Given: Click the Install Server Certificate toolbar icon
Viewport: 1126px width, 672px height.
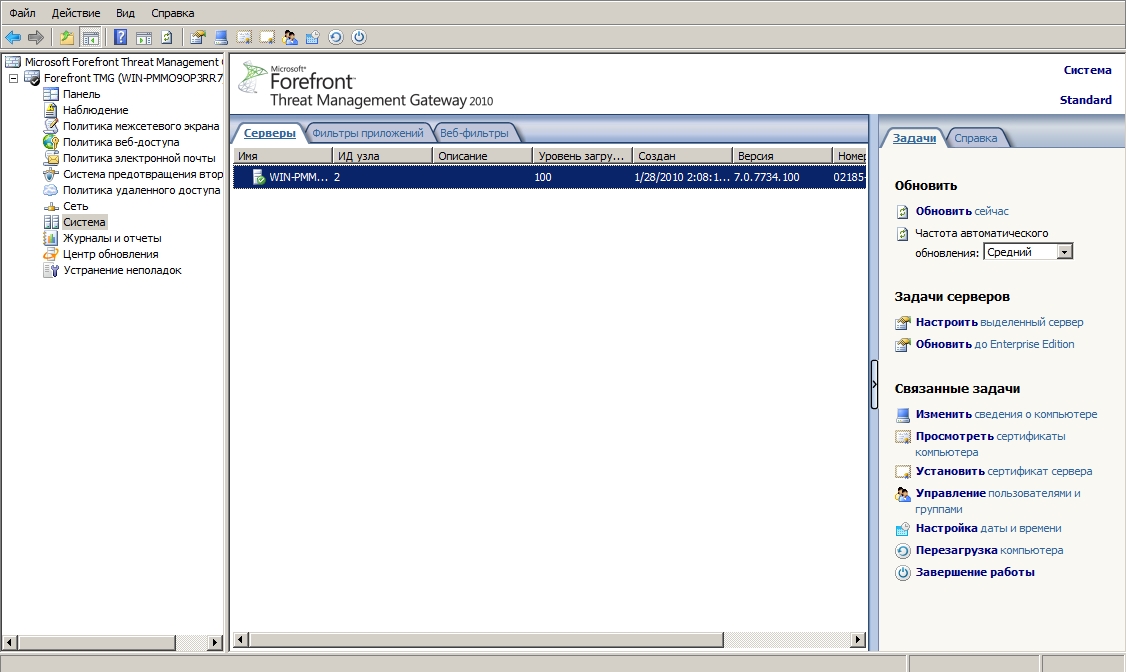Looking at the screenshot, I should tap(267, 37).
